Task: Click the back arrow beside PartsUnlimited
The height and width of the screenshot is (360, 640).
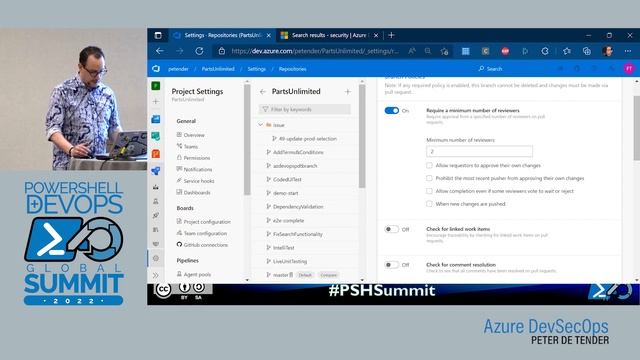Action: [262, 92]
